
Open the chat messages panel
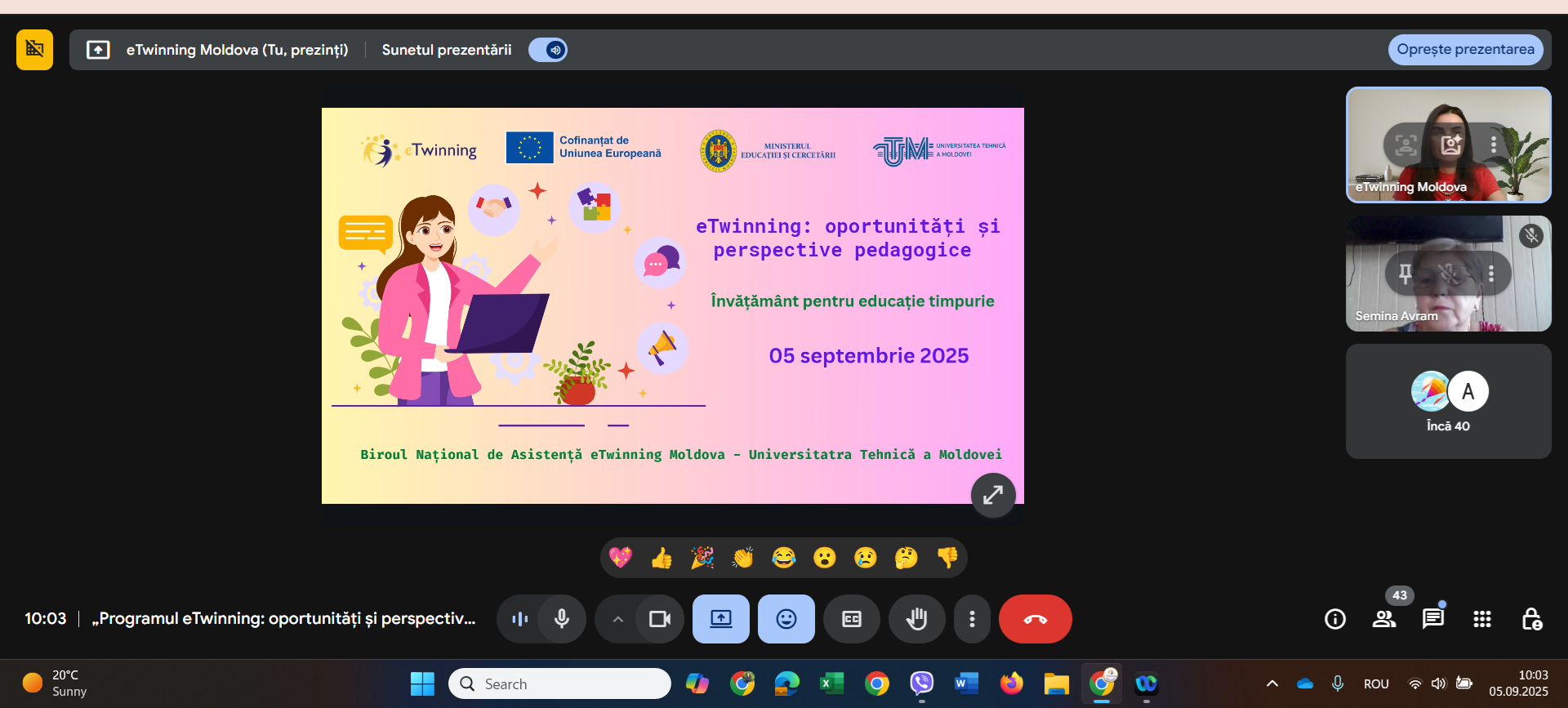[x=1433, y=619]
